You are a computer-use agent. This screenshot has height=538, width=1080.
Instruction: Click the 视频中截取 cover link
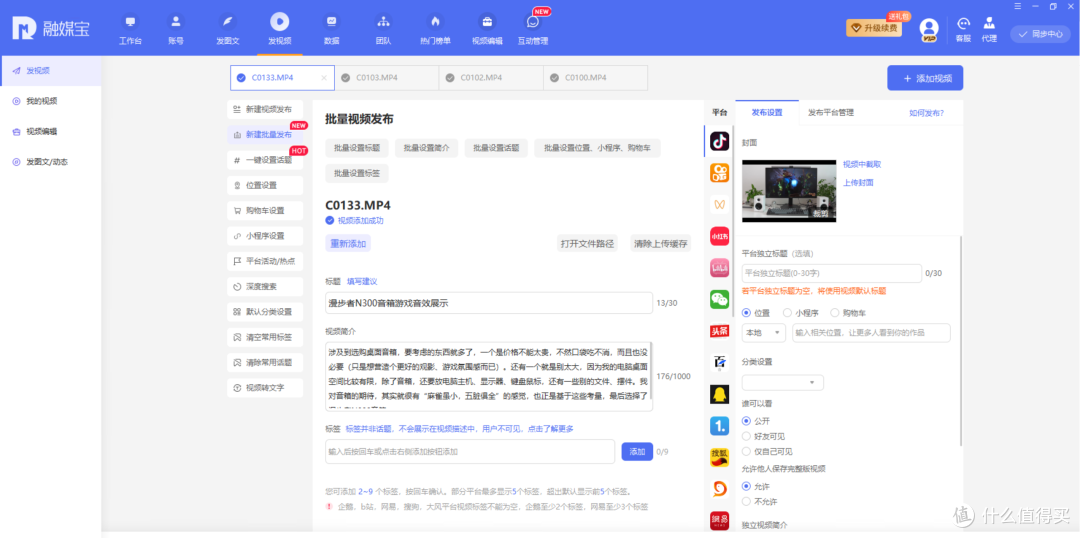click(x=862, y=165)
